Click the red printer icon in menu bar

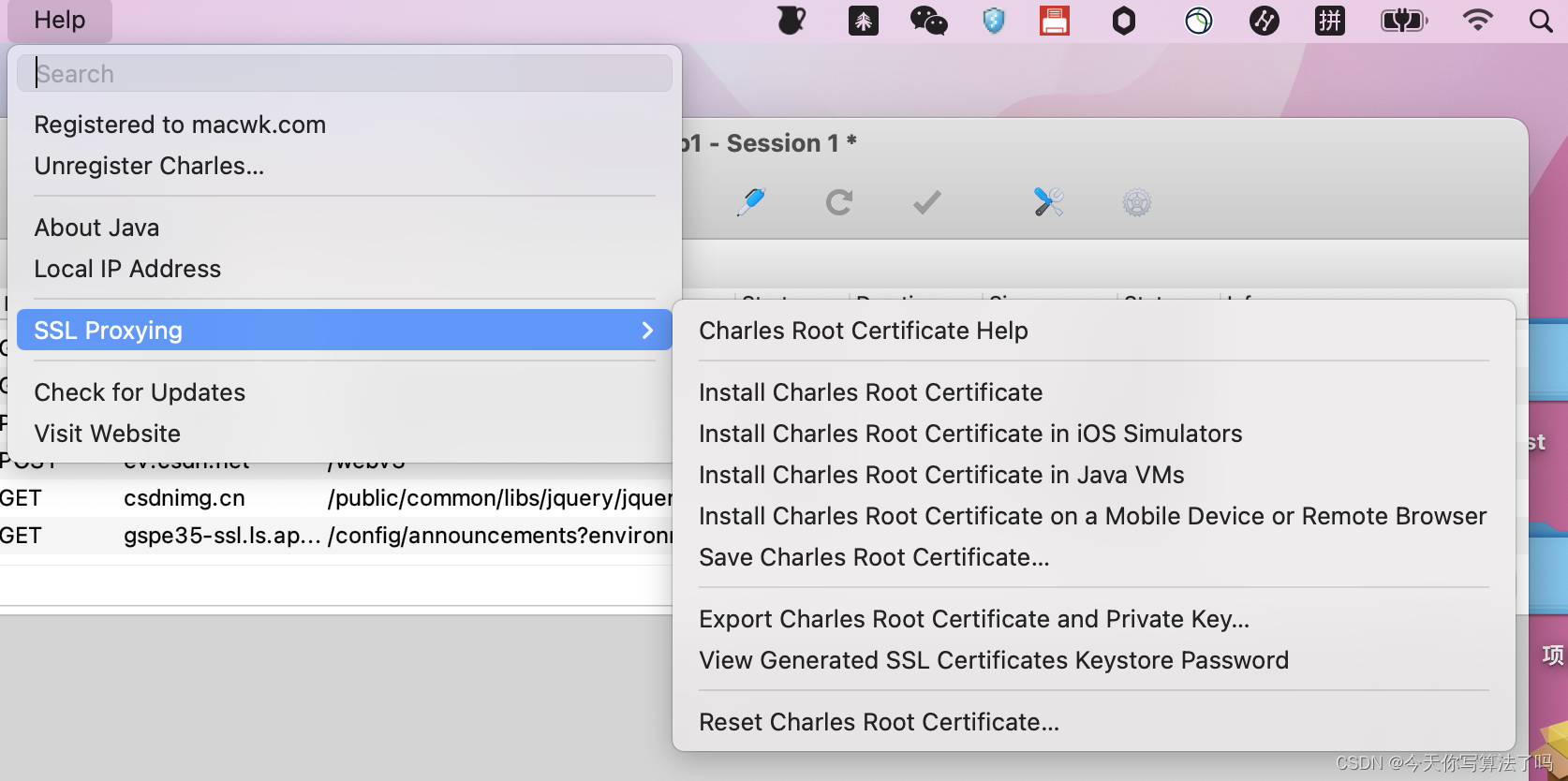[x=1055, y=21]
